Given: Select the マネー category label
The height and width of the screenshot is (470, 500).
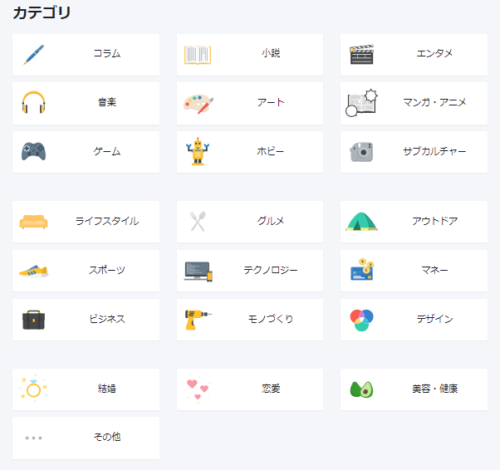Looking at the screenshot, I should pos(434,270).
